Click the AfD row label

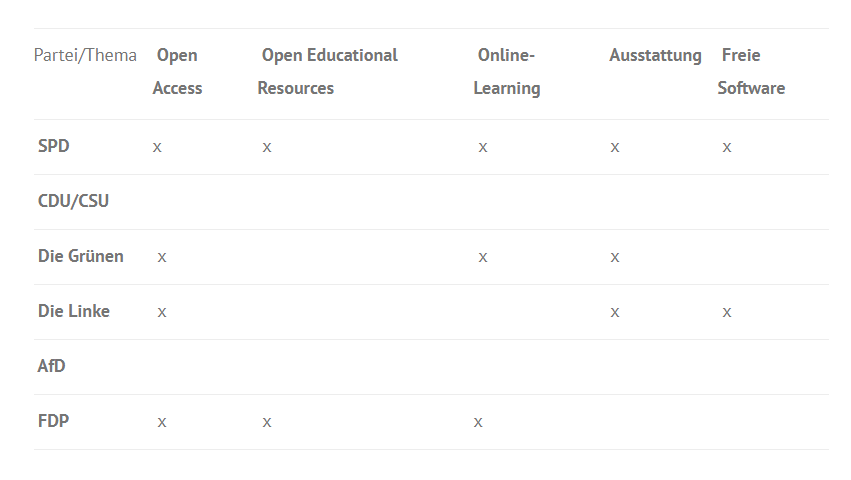coord(52,366)
